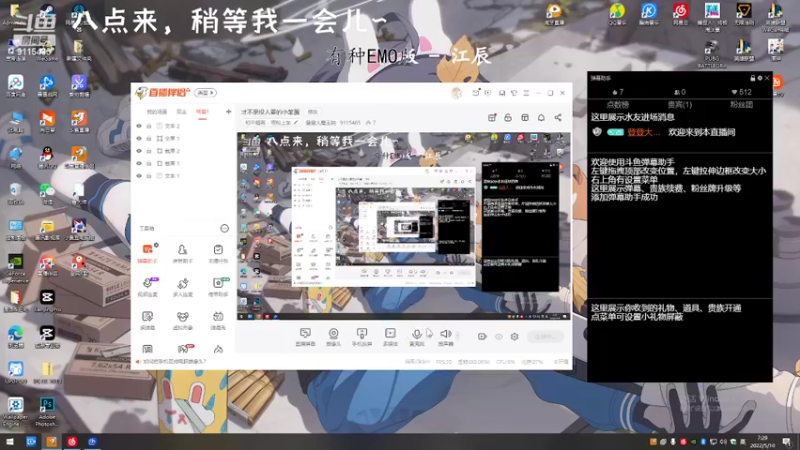The height and width of the screenshot is (450, 800).
Task: Open the hamburger menu in title bar
Action: (526, 93)
